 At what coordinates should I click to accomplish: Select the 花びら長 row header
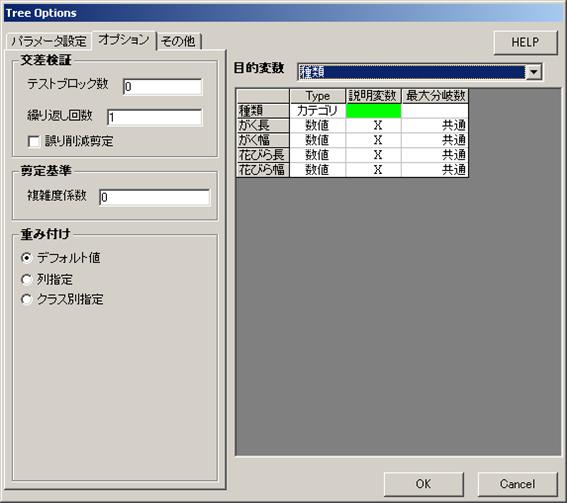coord(263,155)
